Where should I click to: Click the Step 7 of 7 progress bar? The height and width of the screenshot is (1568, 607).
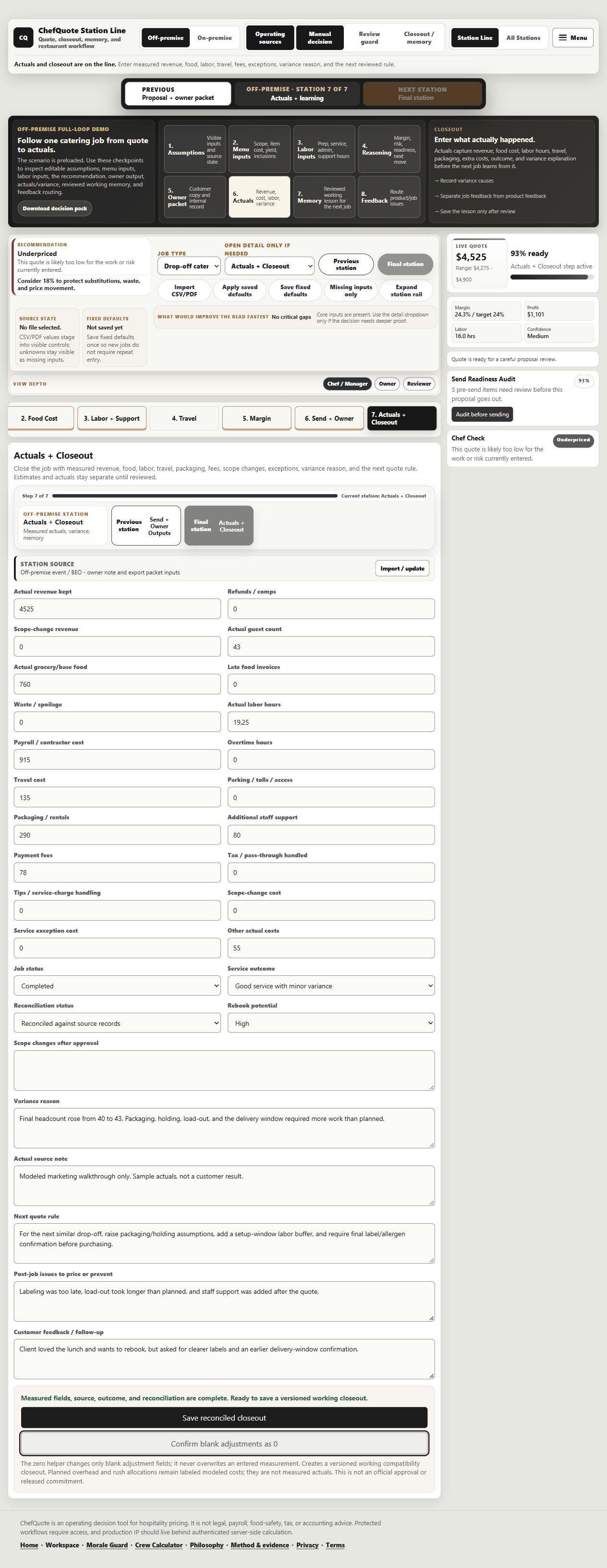(194, 496)
